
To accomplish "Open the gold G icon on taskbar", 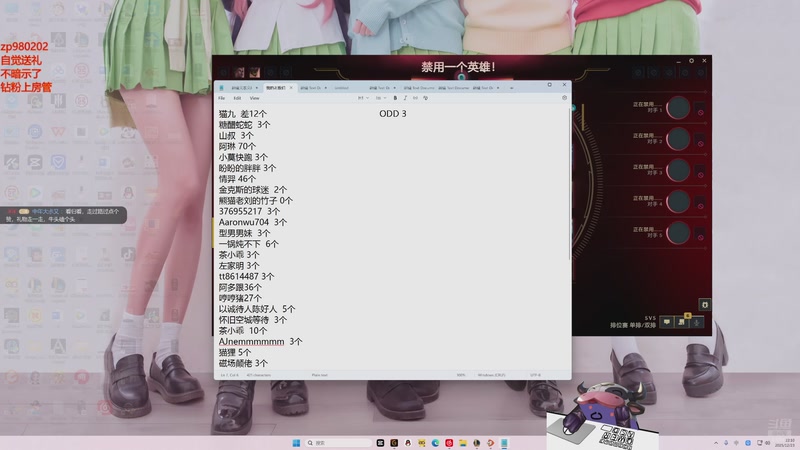I will [x=394, y=443].
